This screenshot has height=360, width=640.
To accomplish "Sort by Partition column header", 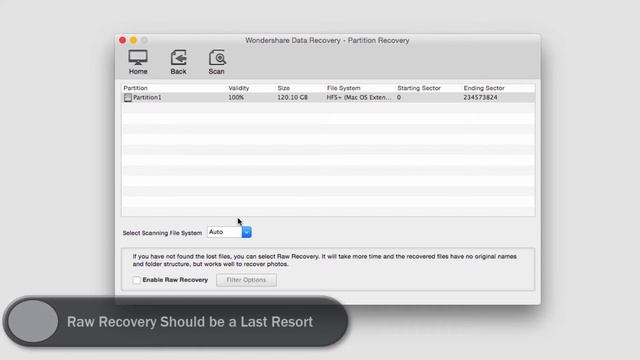I will coord(136,88).
